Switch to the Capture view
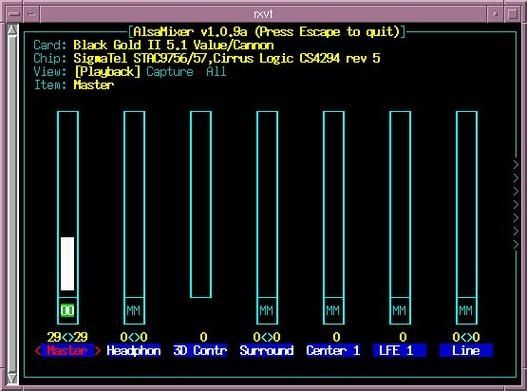This screenshot has height=391, width=527. pos(170,72)
